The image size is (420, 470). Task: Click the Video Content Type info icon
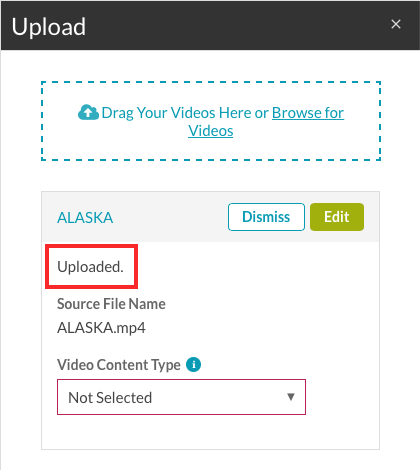(193, 364)
